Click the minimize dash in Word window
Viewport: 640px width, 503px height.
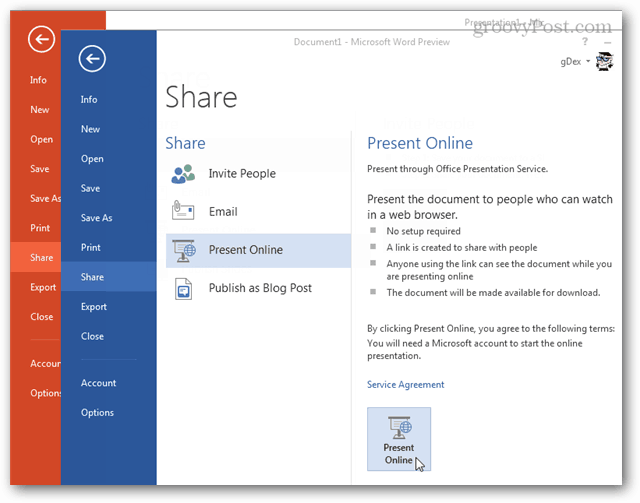pyautogui.click(x=608, y=42)
